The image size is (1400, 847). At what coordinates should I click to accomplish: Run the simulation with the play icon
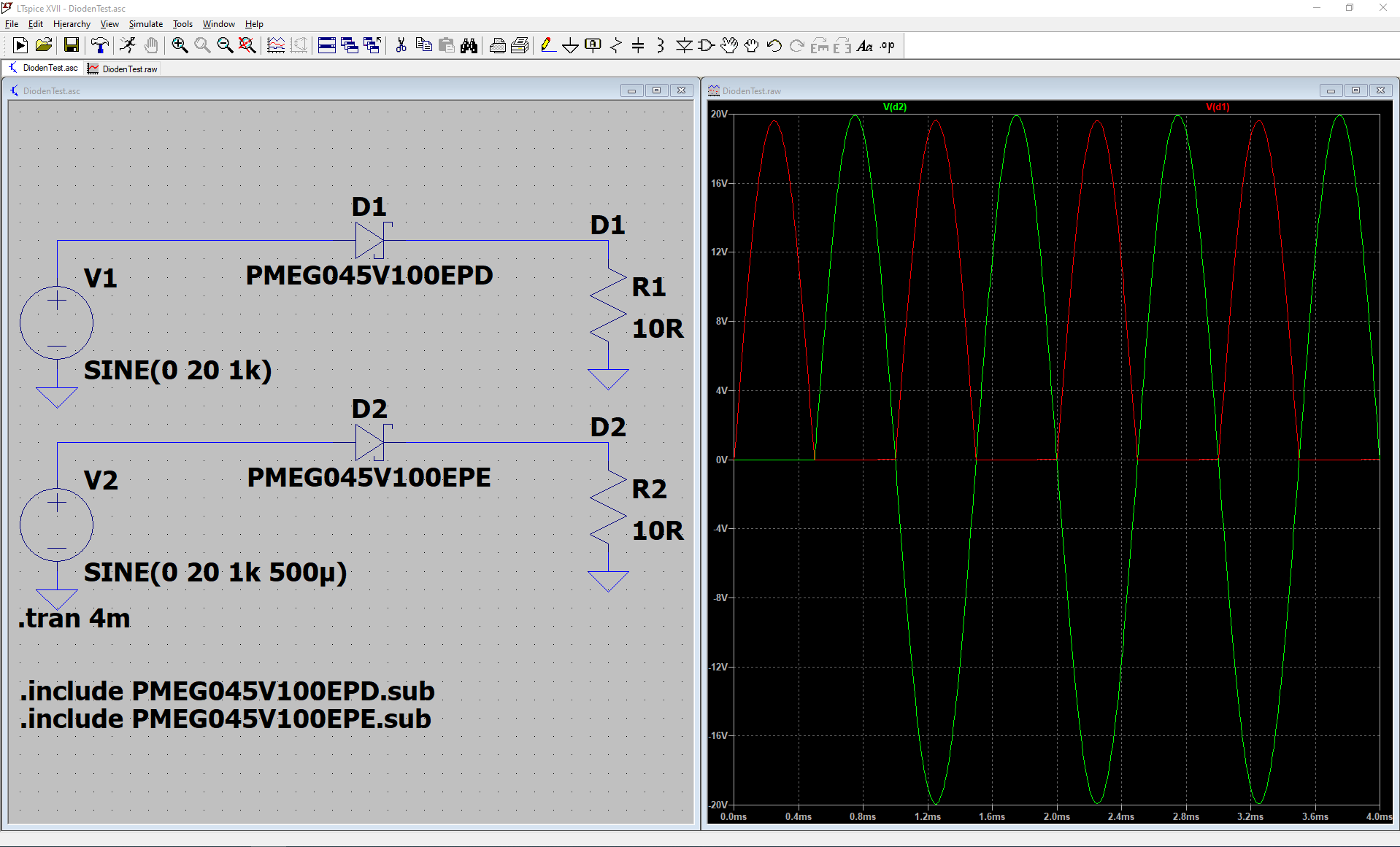pos(20,45)
